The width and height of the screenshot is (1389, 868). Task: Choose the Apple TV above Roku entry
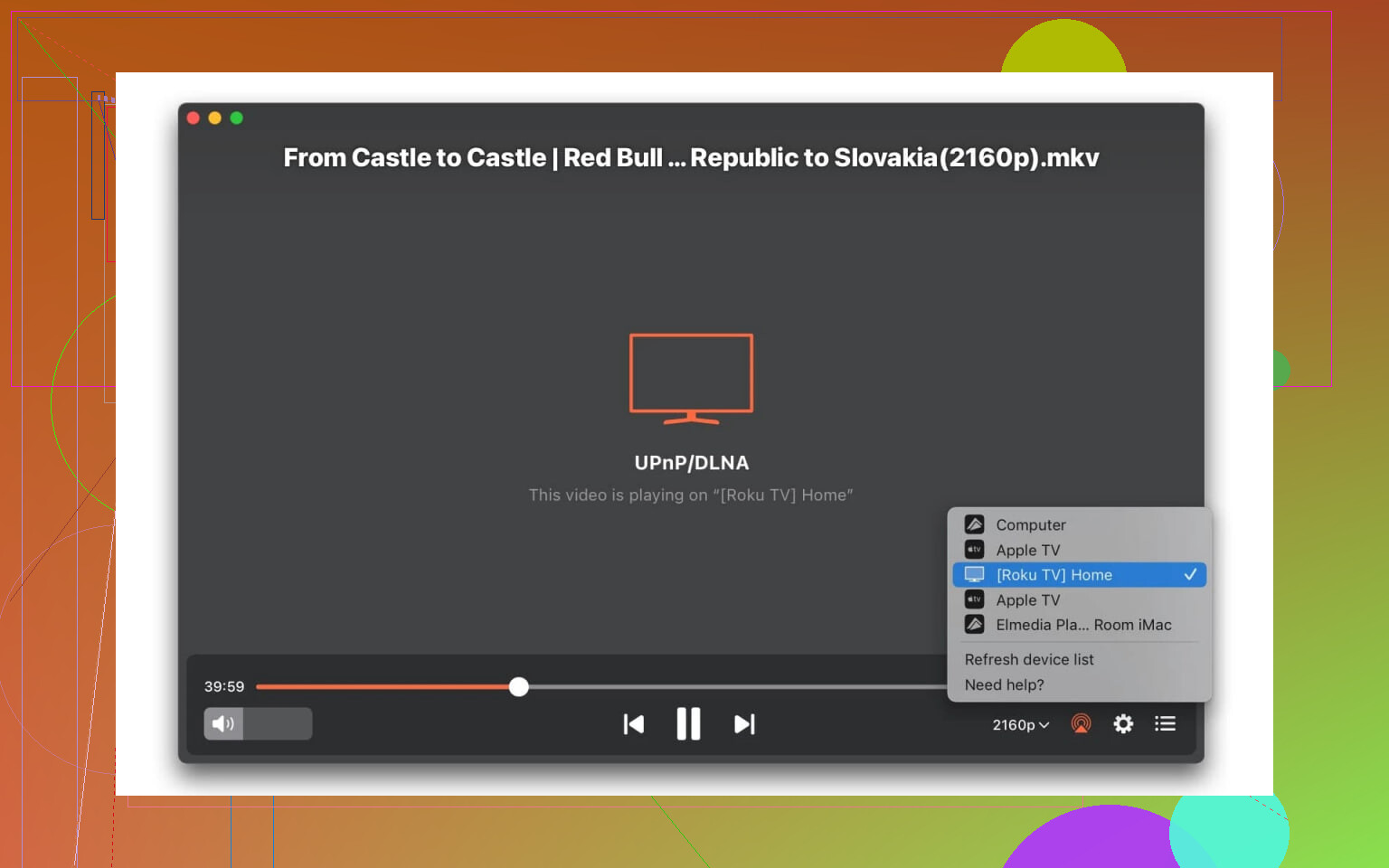[x=1079, y=550]
